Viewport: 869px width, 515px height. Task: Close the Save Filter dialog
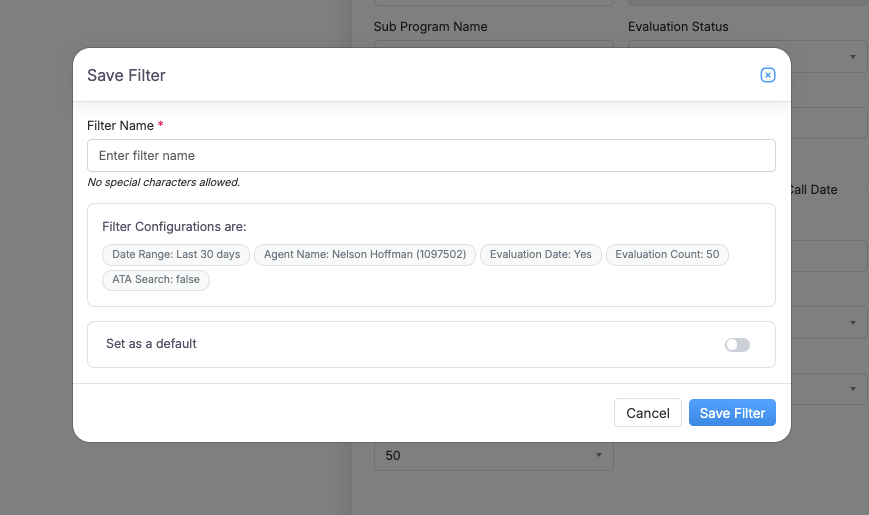[x=768, y=75]
